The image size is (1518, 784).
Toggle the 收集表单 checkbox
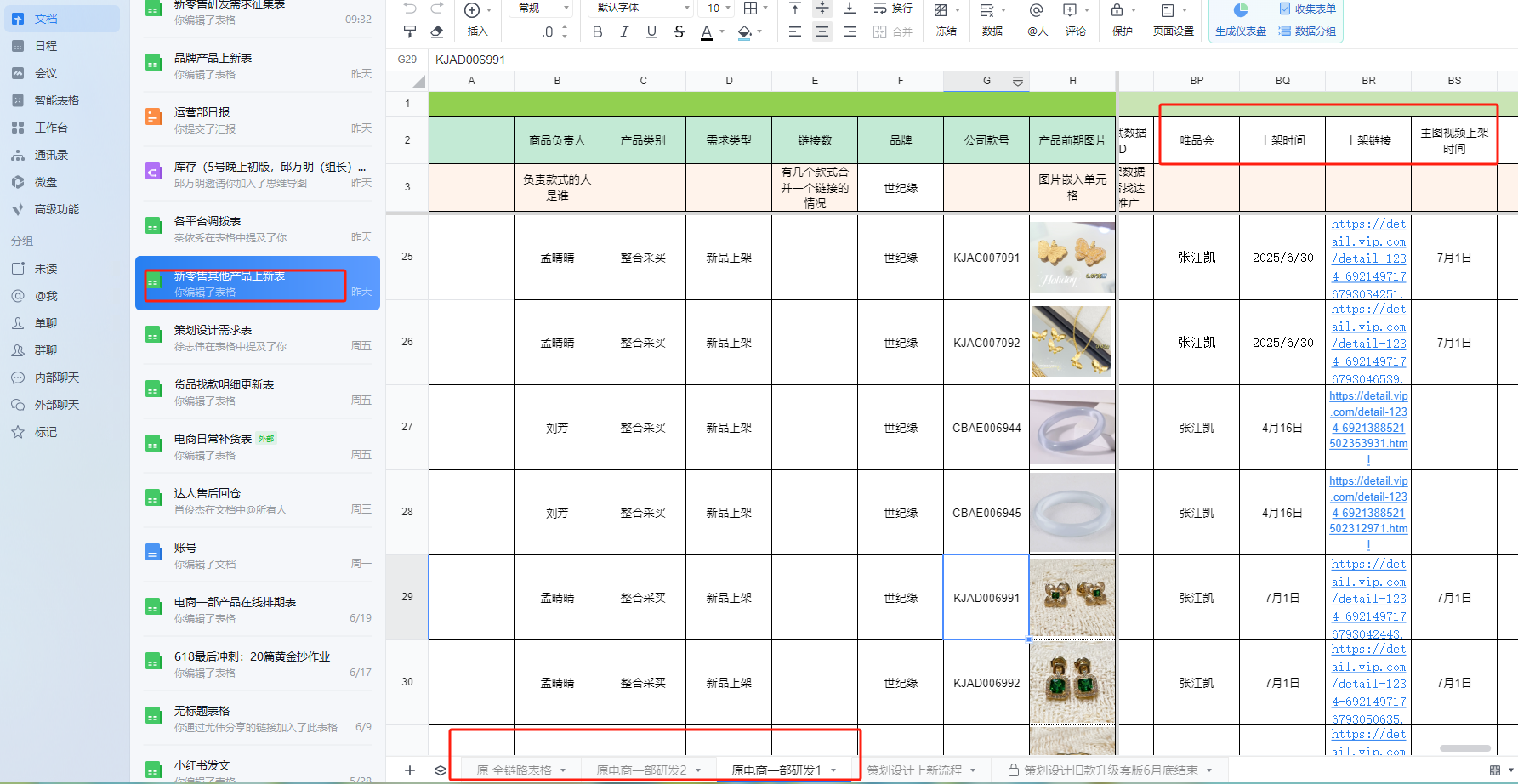(1284, 9)
